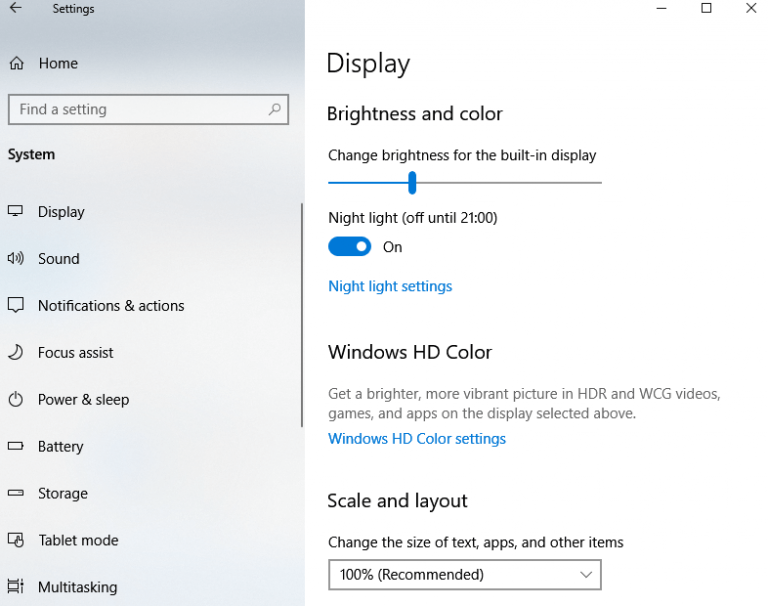Click 'Change brightness for the built-in display' label
The image size is (768, 606).
(x=462, y=155)
